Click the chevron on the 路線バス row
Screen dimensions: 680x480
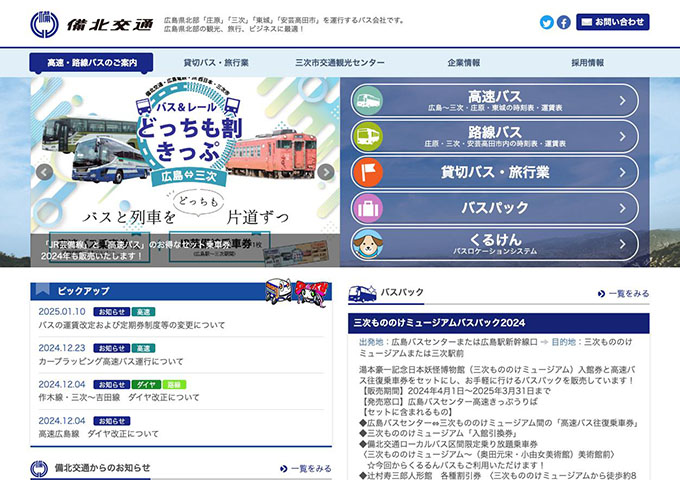point(622,137)
